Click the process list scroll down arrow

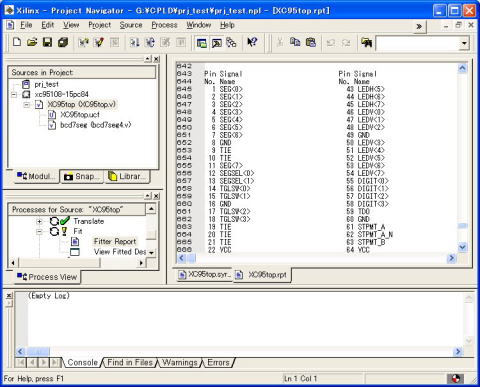click(151, 252)
